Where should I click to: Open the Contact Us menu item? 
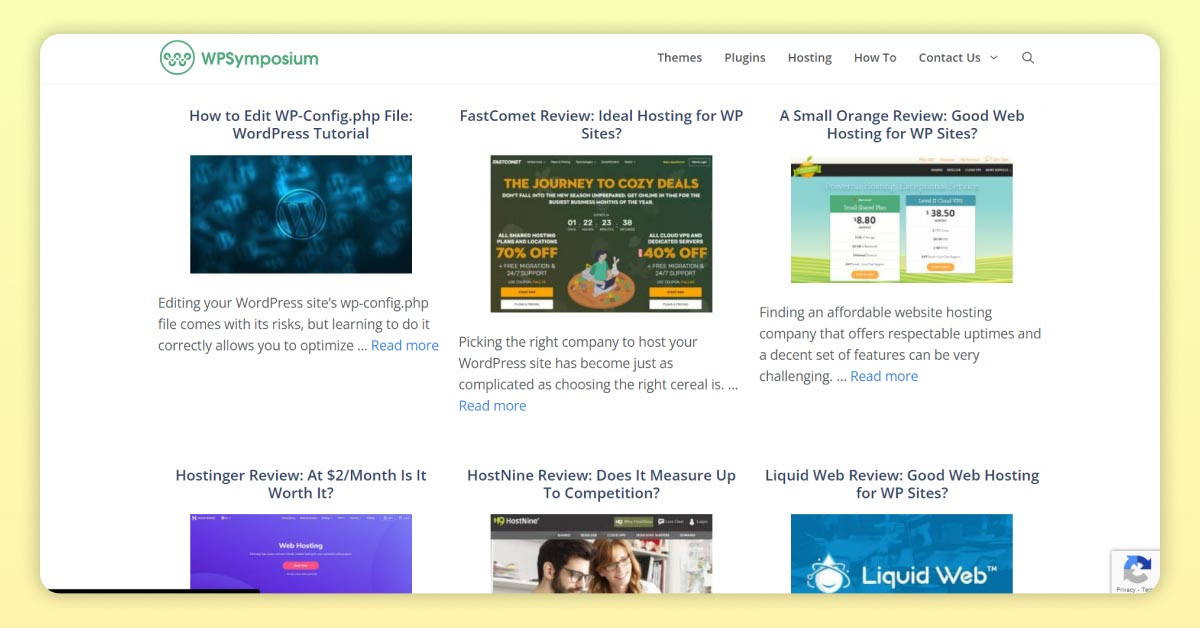[949, 58]
